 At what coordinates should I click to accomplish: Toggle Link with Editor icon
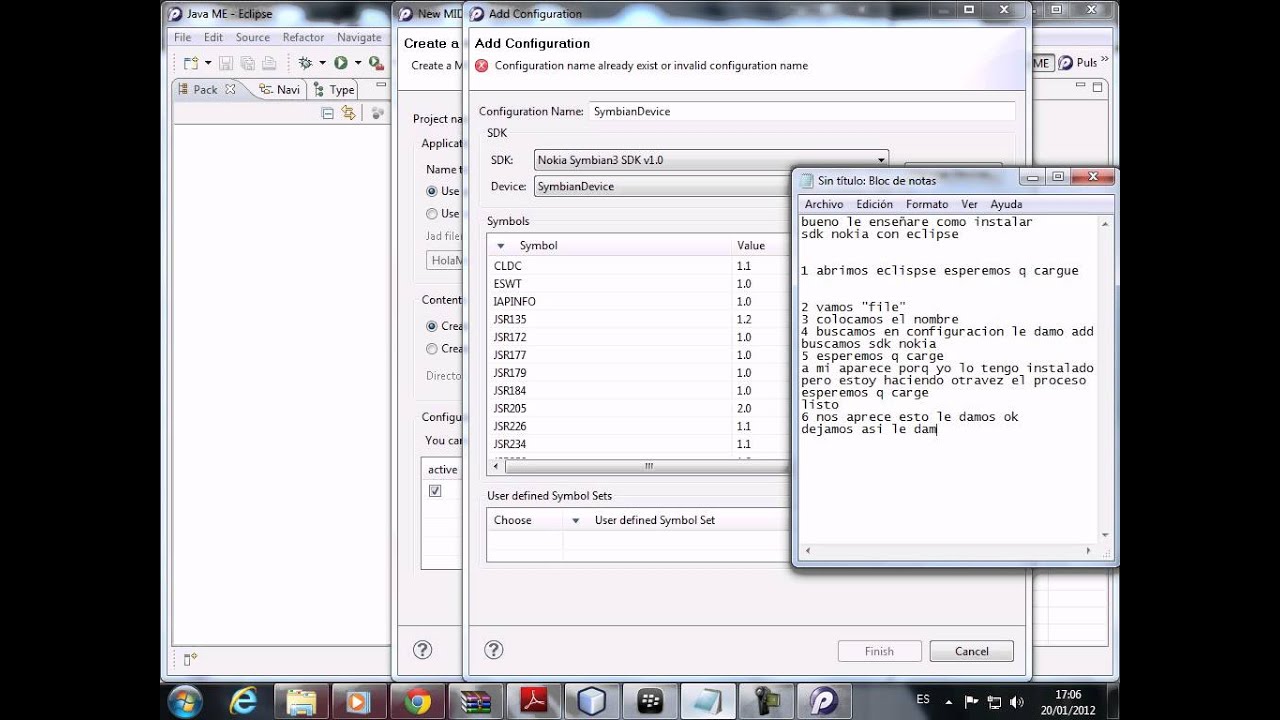click(x=348, y=113)
